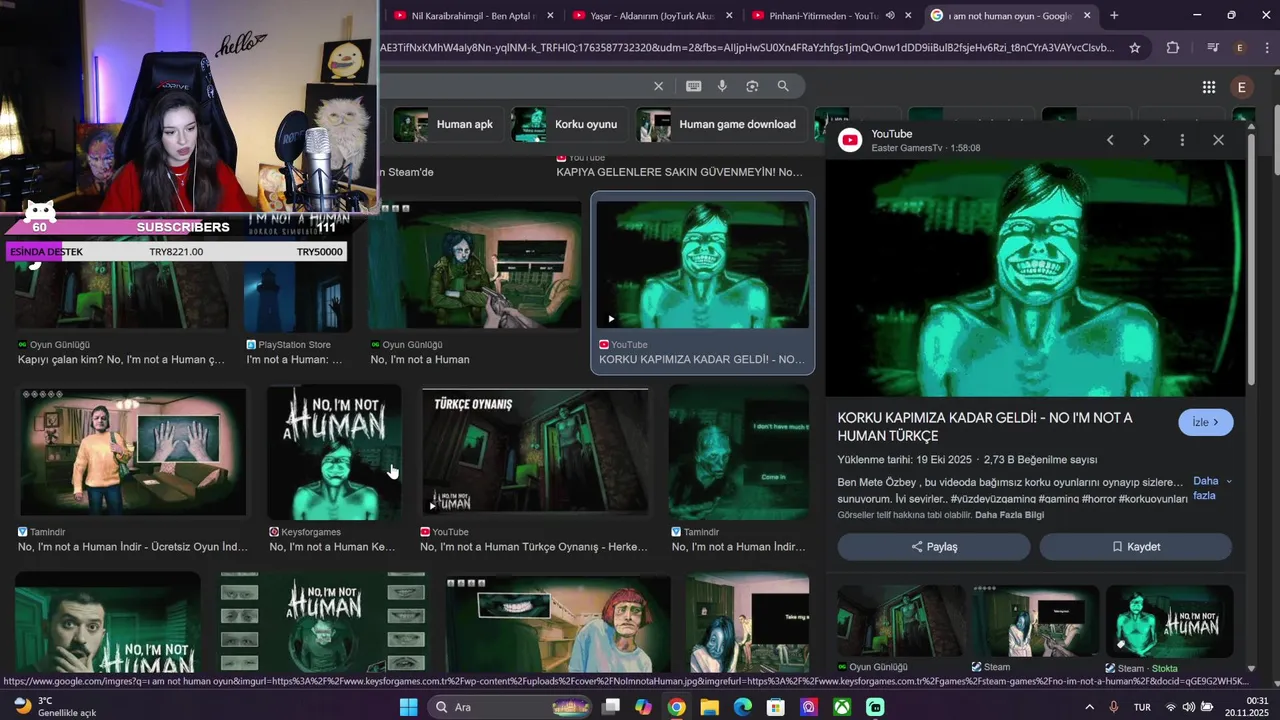Open Chrome extensions puzzle icon
1280x720 pixels.
click(x=1173, y=47)
